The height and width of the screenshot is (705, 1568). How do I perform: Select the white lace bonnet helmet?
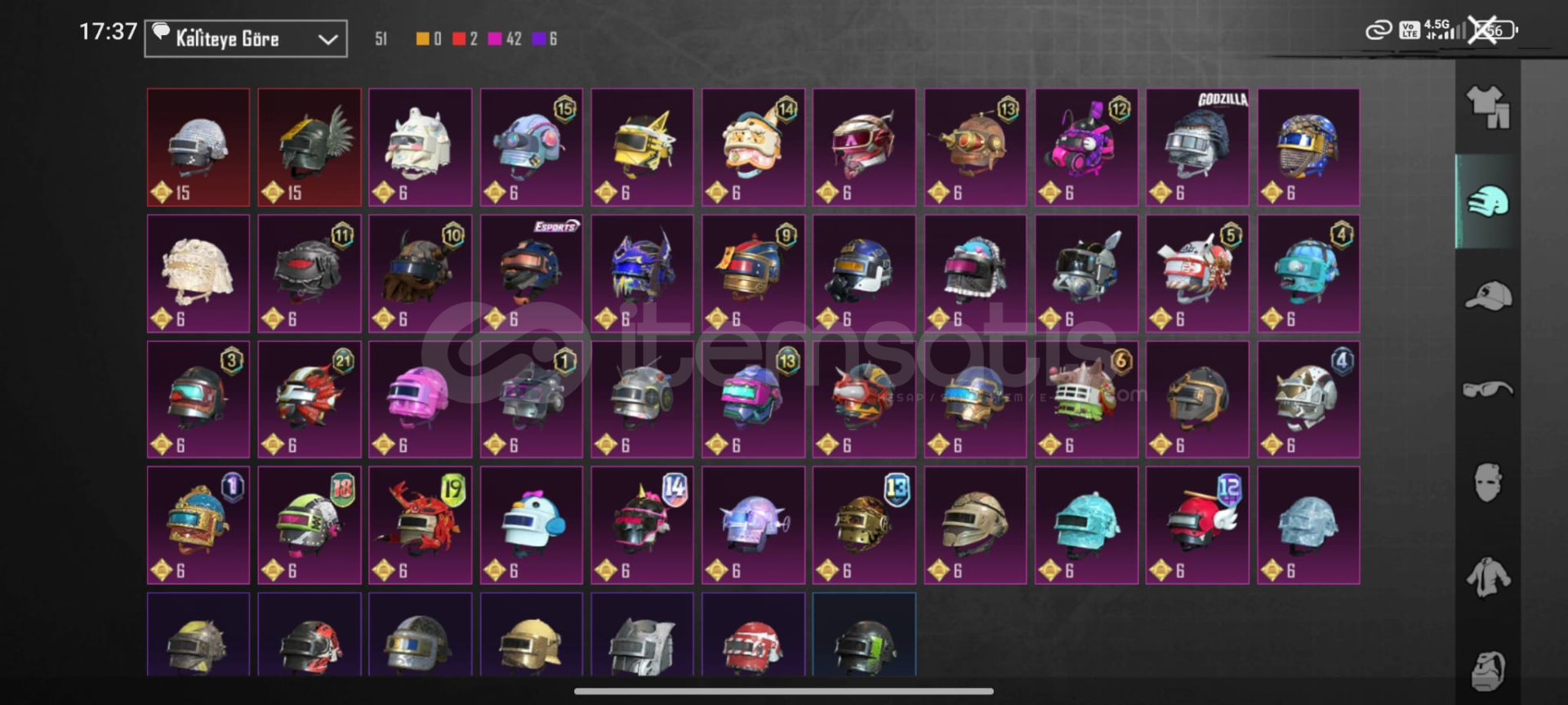coord(198,274)
